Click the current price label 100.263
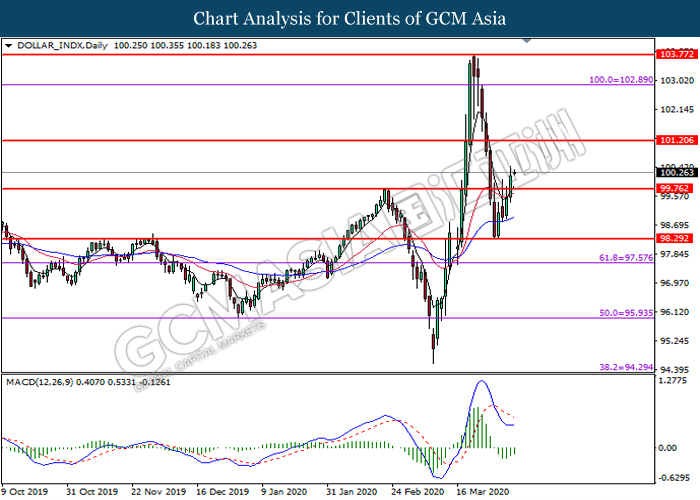The width and height of the screenshot is (700, 500). (x=677, y=173)
